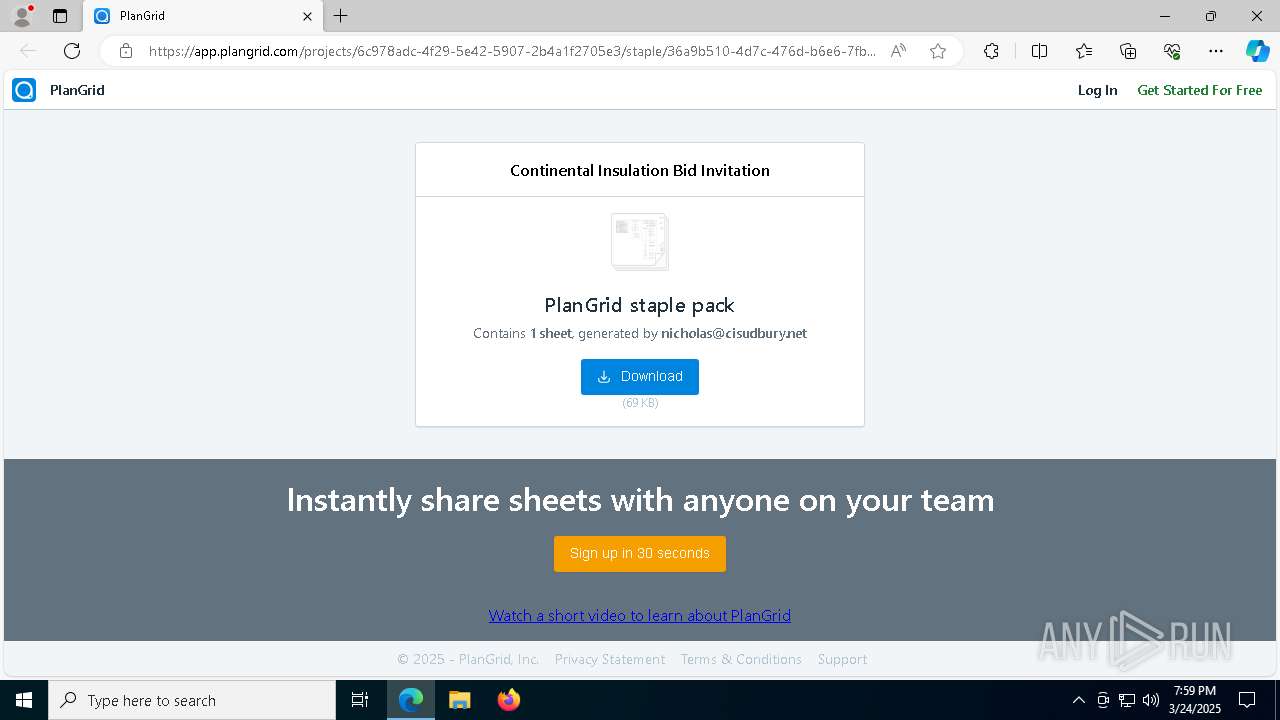Click Continental Insulation Bid Invitation title
Image resolution: width=1280 pixels, height=720 pixels.
point(640,170)
